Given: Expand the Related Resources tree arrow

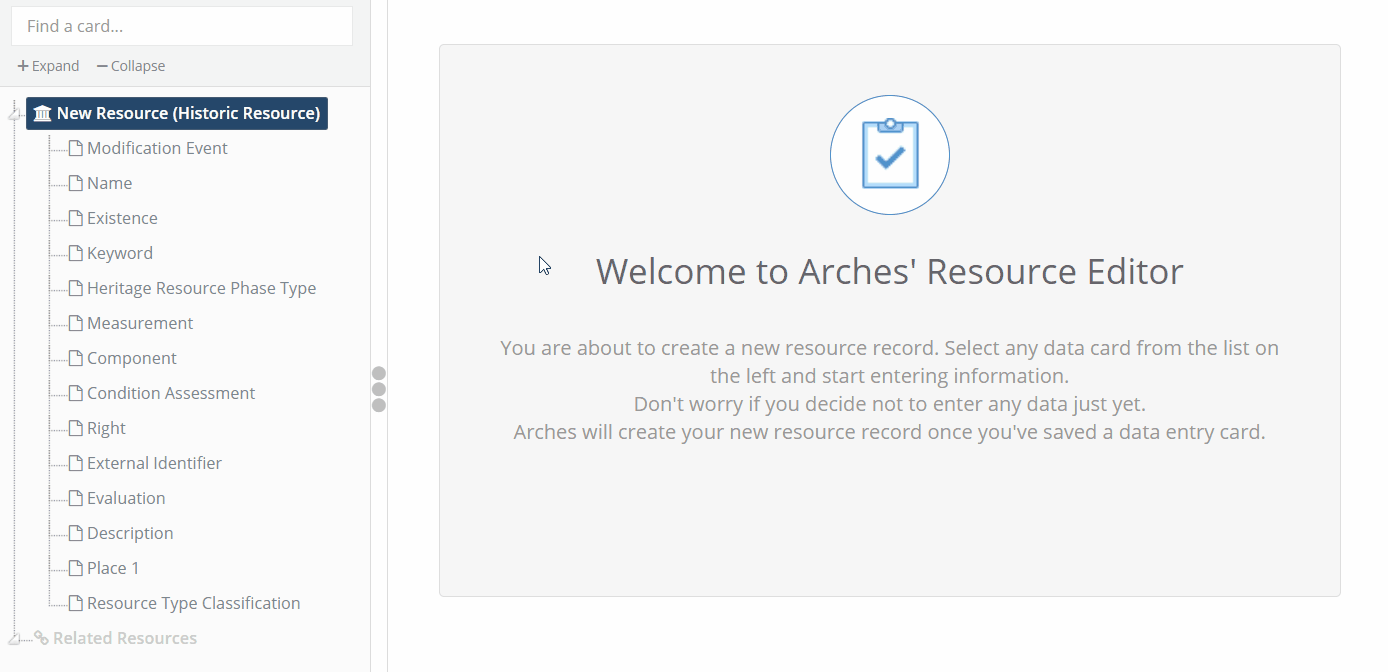Looking at the screenshot, I should 14,639.
